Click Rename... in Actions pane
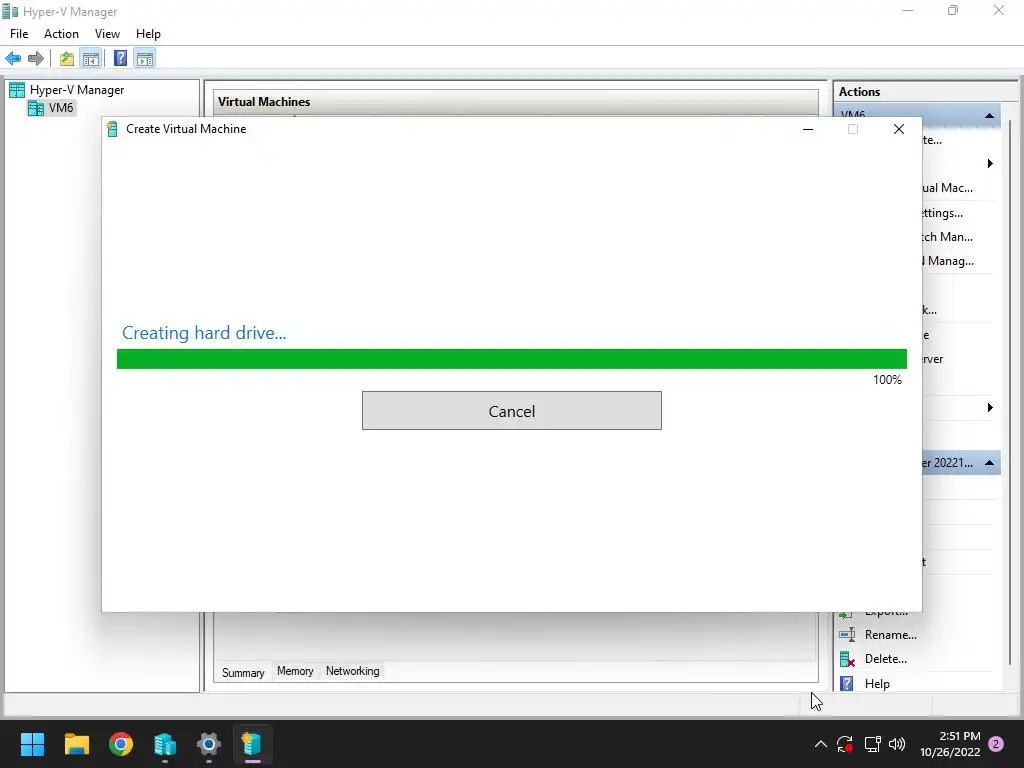This screenshot has width=1024, height=768. point(891,635)
